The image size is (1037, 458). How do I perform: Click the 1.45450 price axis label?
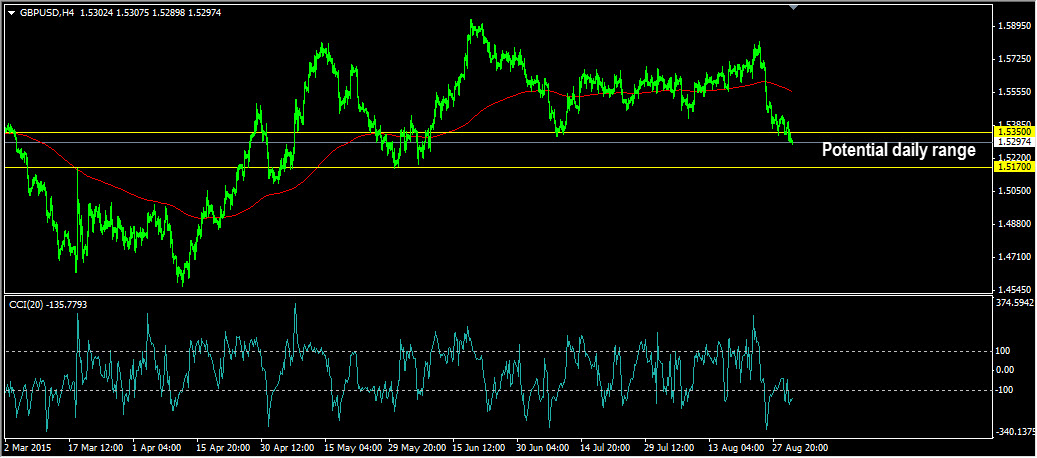(x=1016, y=289)
